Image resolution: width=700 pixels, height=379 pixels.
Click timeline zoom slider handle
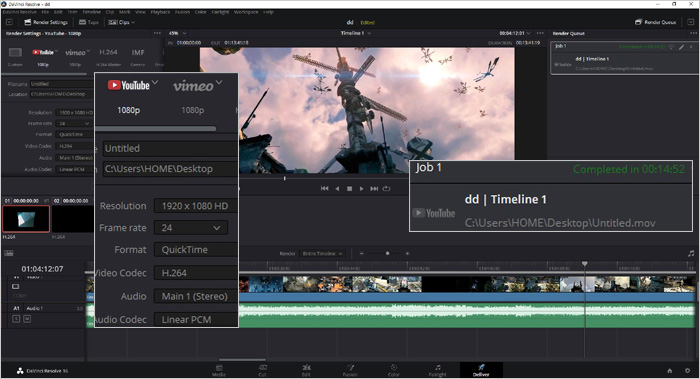[387, 254]
